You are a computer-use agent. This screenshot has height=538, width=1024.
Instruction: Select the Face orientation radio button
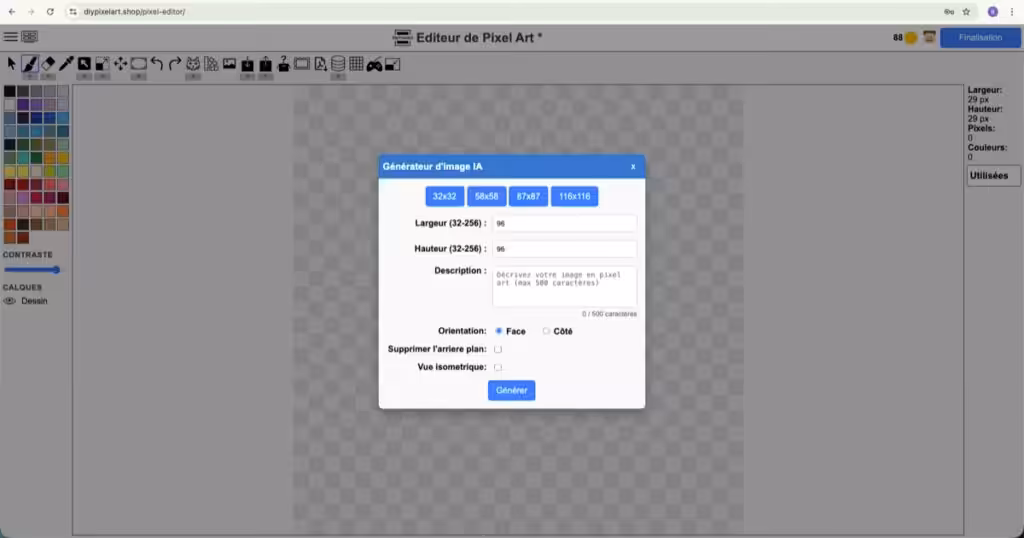pyautogui.click(x=499, y=331)
